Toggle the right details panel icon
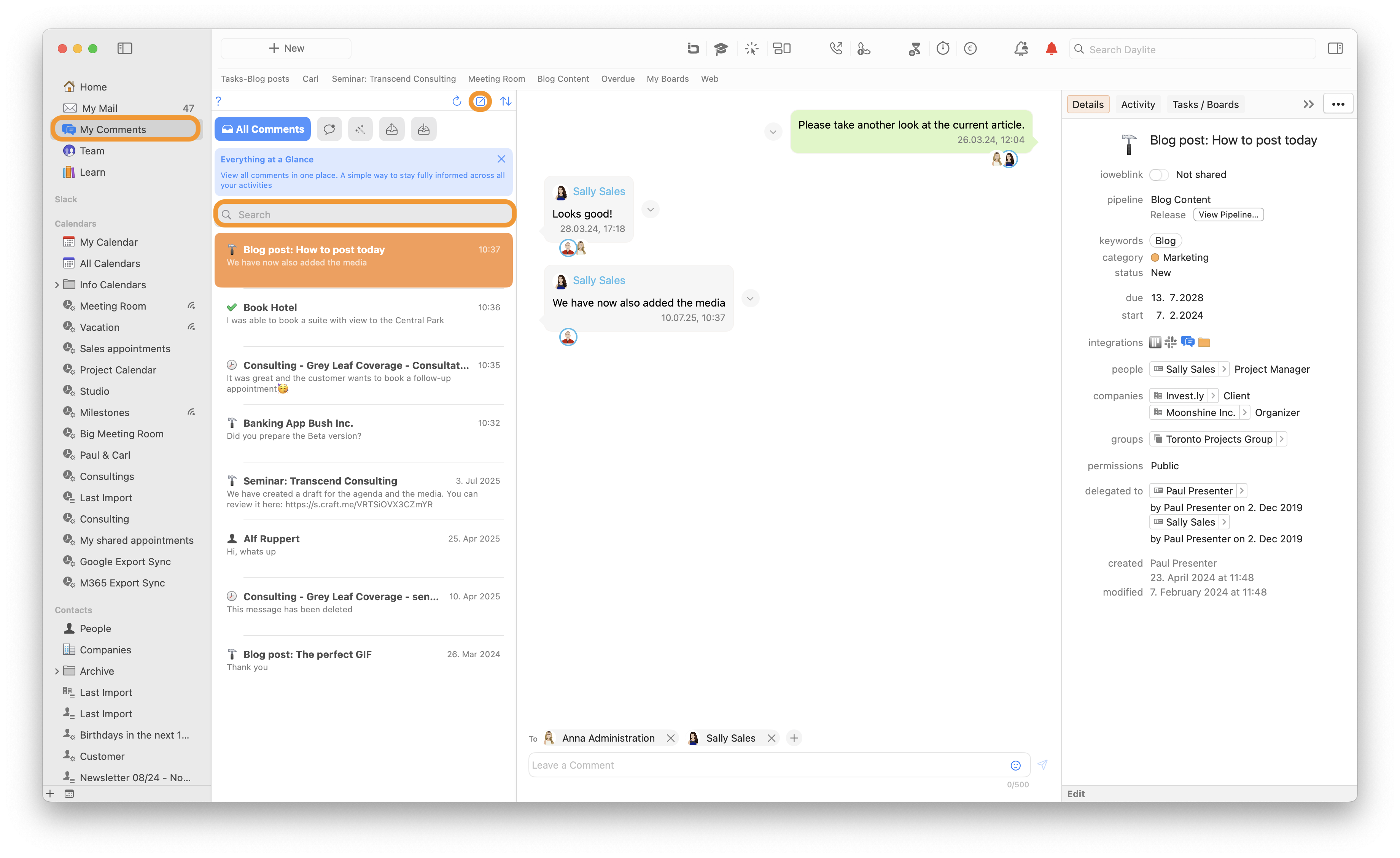 1335,49
